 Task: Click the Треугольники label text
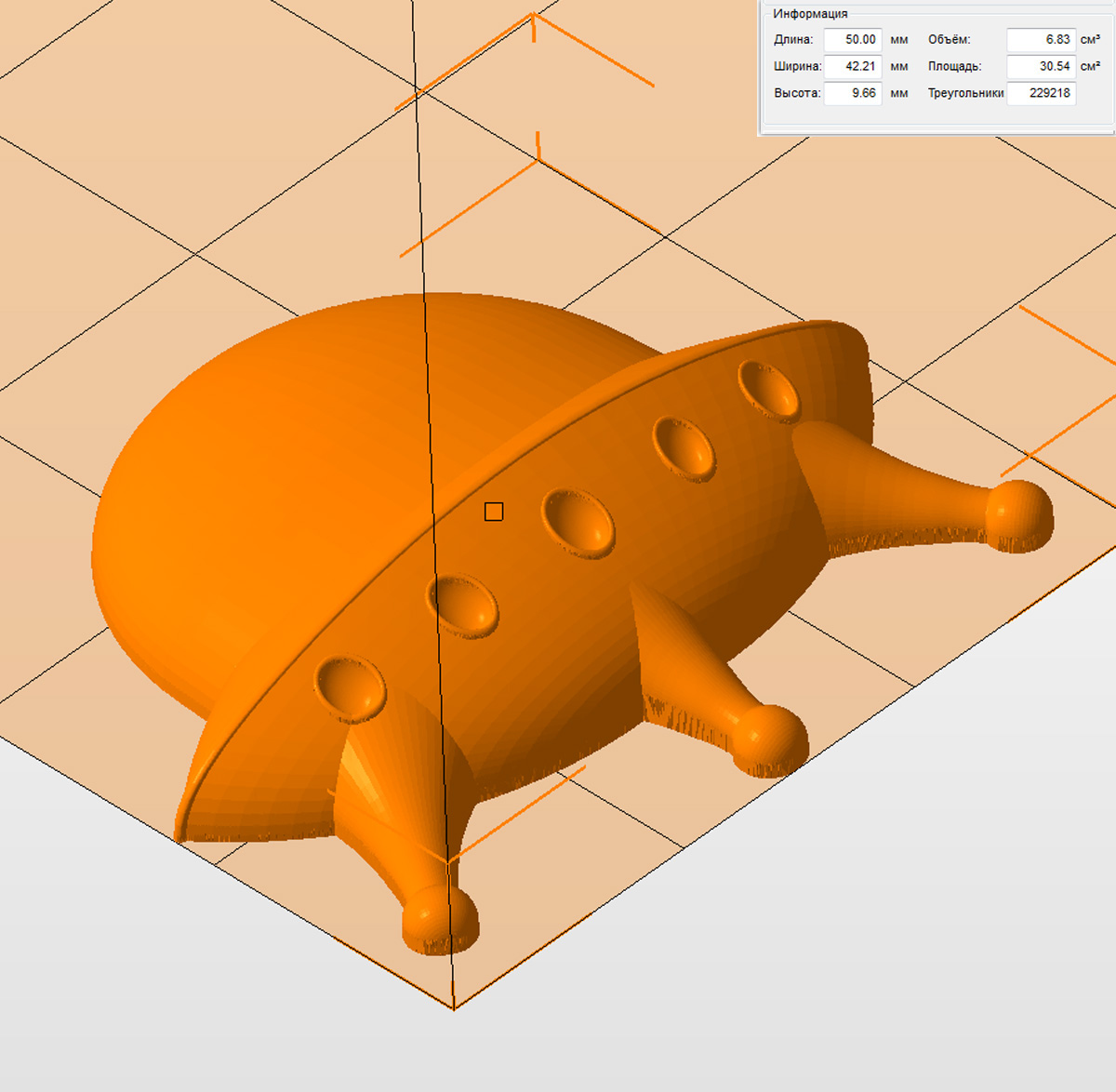pos(965,93)
